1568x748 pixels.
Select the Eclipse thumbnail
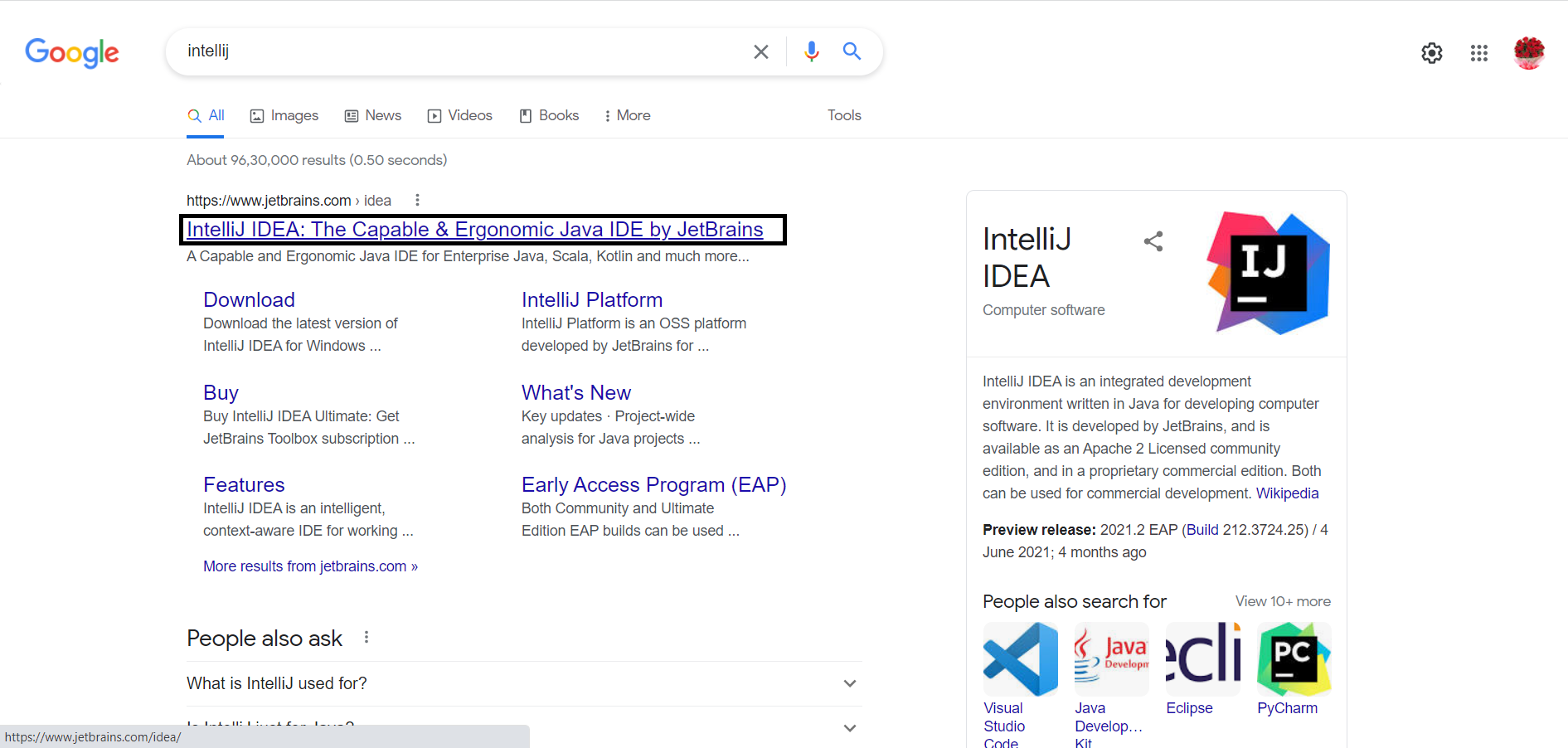[1203, 659]
